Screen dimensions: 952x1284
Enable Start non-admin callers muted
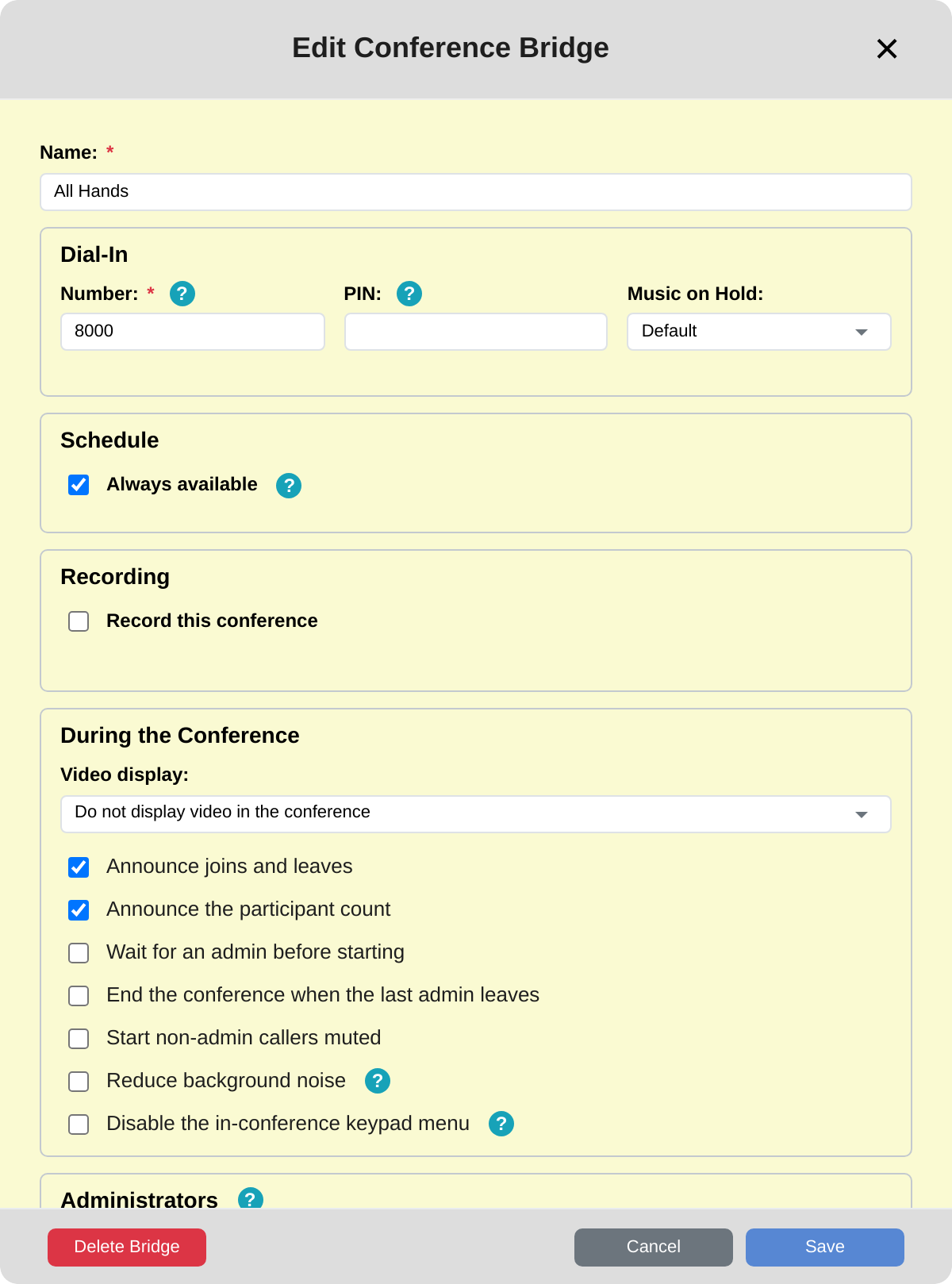[x=79, y=1039]
